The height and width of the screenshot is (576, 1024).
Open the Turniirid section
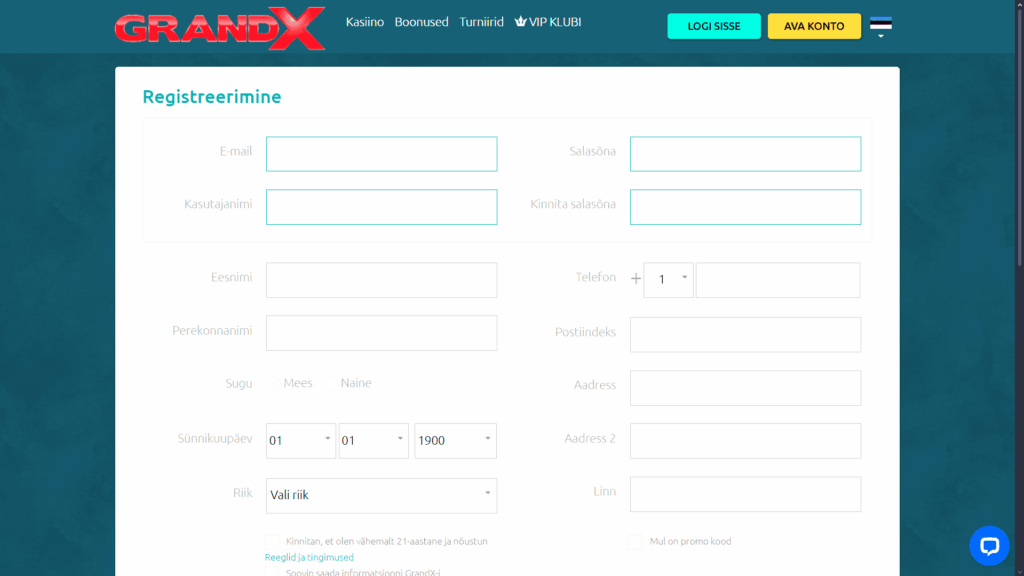(x=481, y=21)
